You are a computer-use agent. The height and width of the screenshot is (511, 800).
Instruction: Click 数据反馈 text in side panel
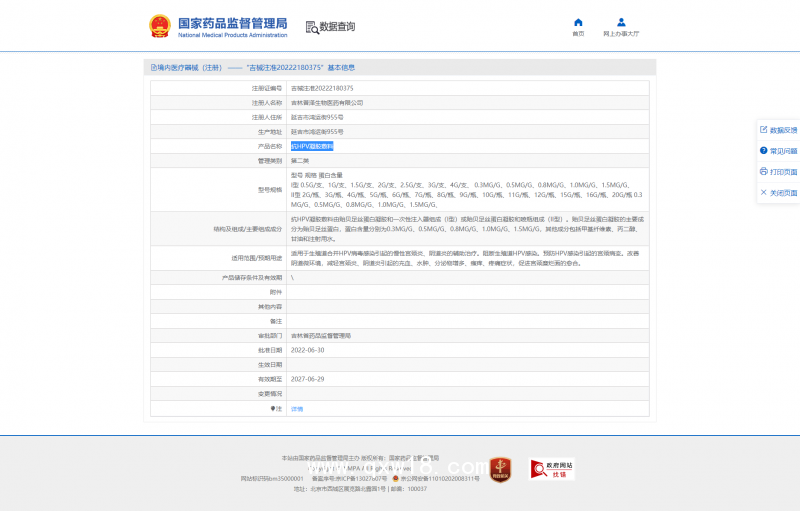(x=784, y=131)
